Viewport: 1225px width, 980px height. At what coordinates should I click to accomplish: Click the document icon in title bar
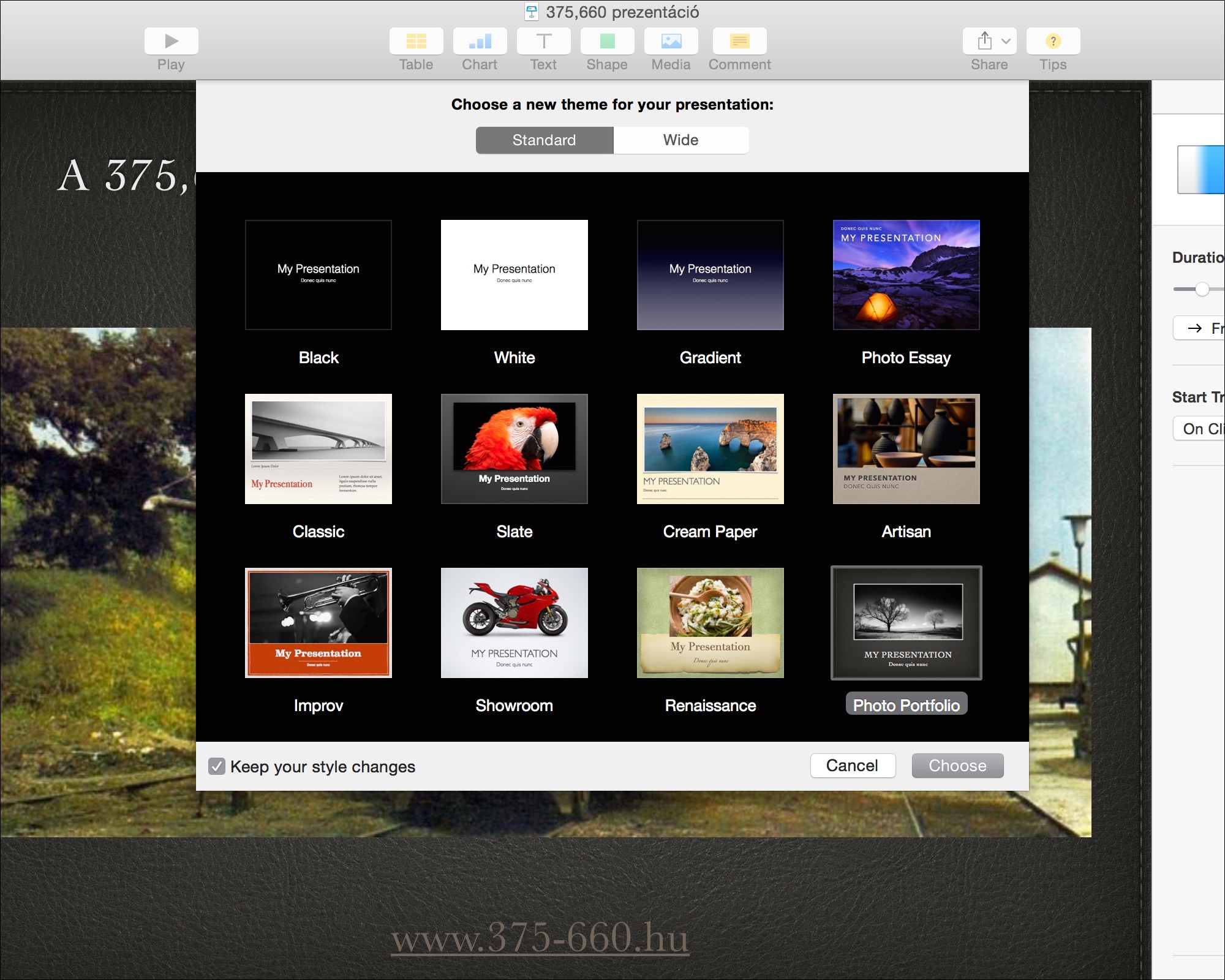[x=532, y=12]
